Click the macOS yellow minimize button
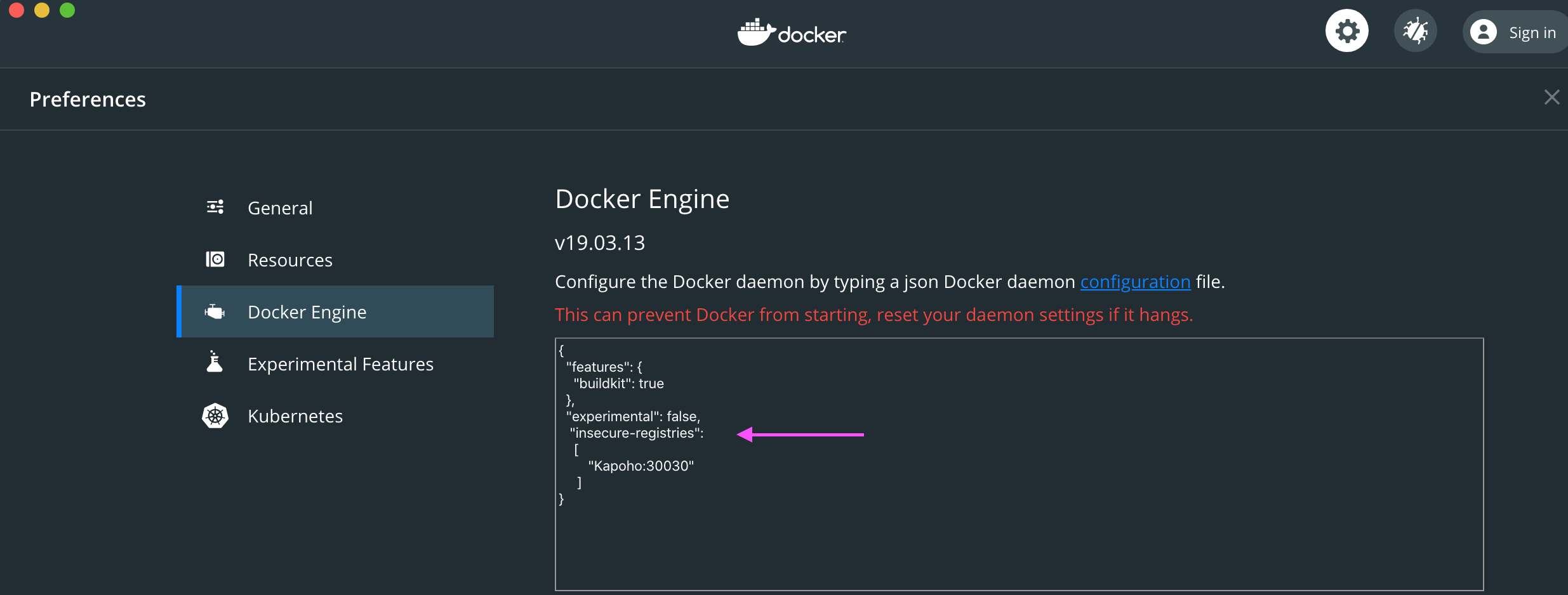This screenshot has height=595, width=1568. click(x=42, y=10)
